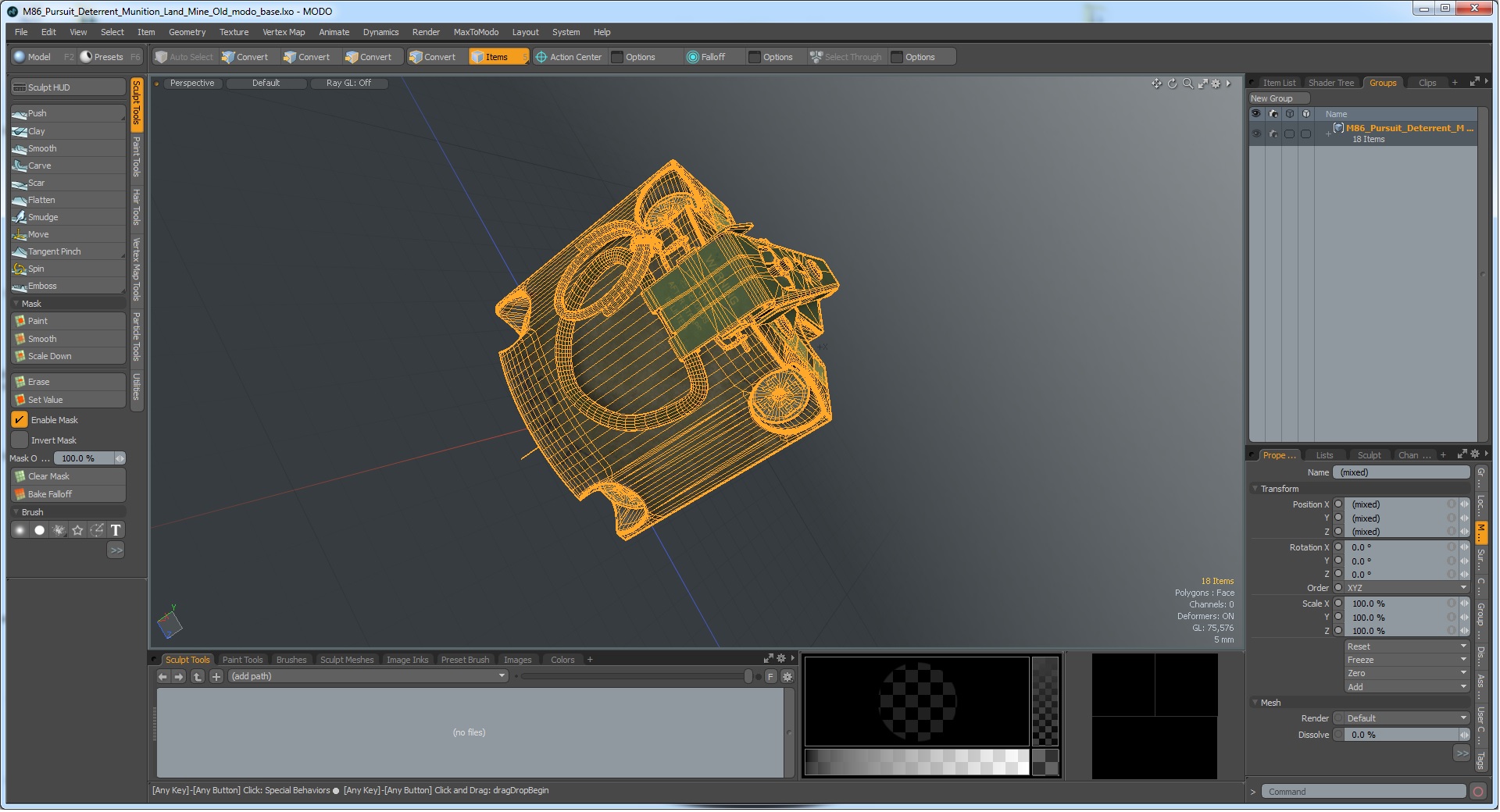Toggle Falloff Options checkbox

click(755, 57)
